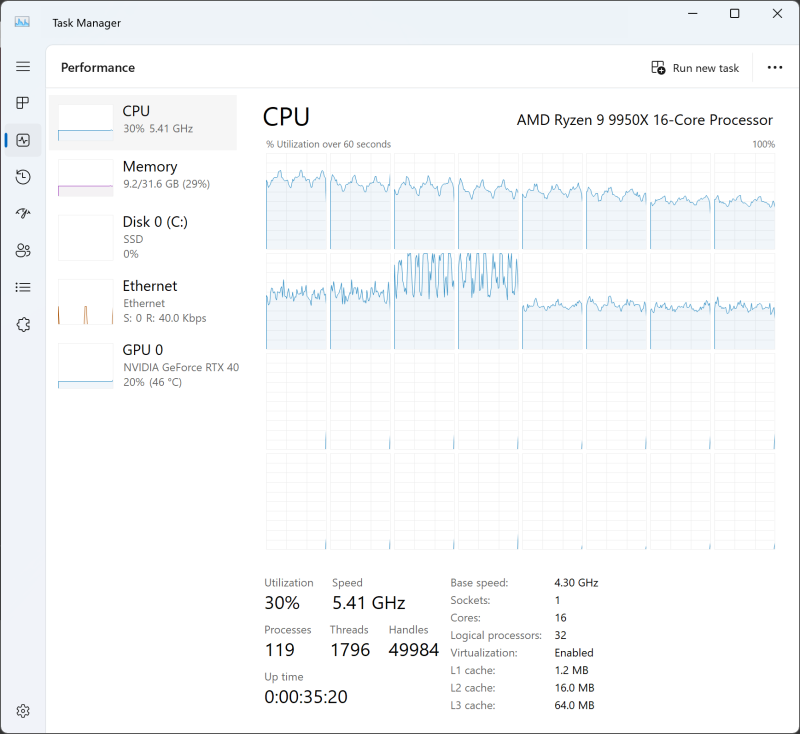The width and height of the screenshot is (800, 734).
Task: Select the Performance page icon
Action: [23, 140]
